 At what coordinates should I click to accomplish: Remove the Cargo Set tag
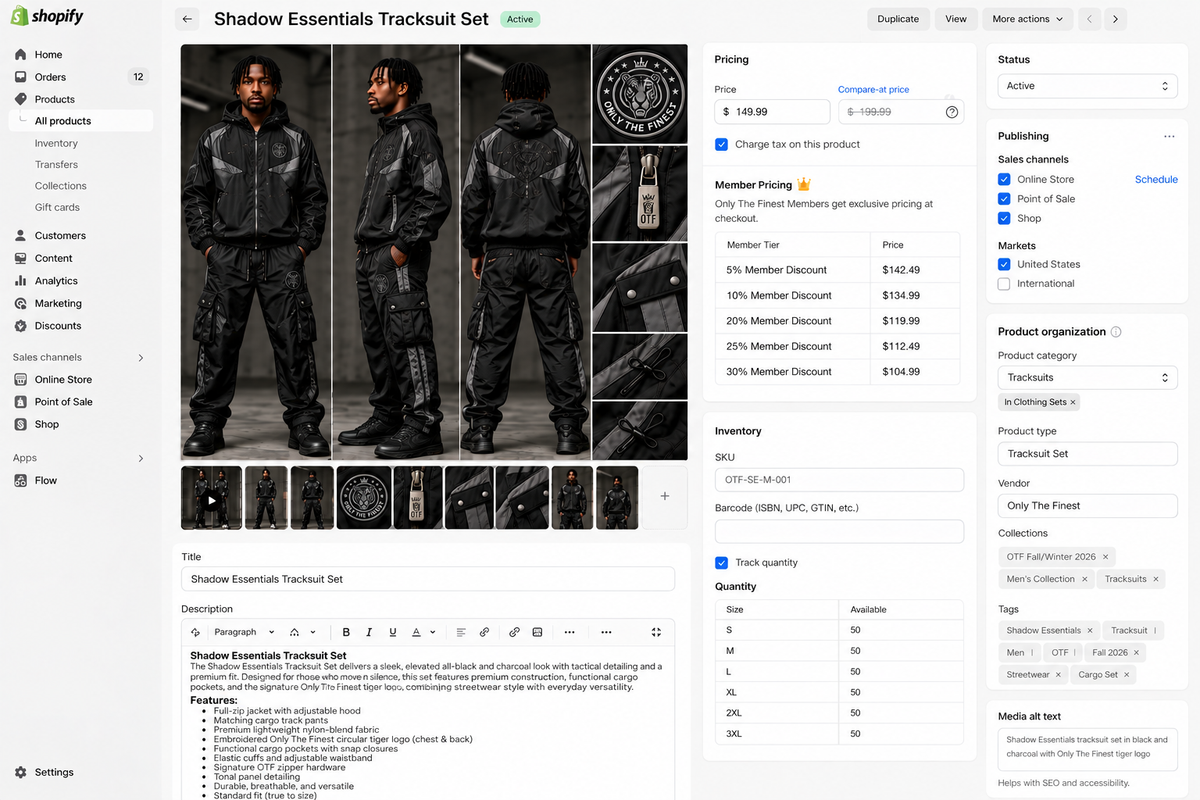pyautogui.click(x=1127, y=675)
